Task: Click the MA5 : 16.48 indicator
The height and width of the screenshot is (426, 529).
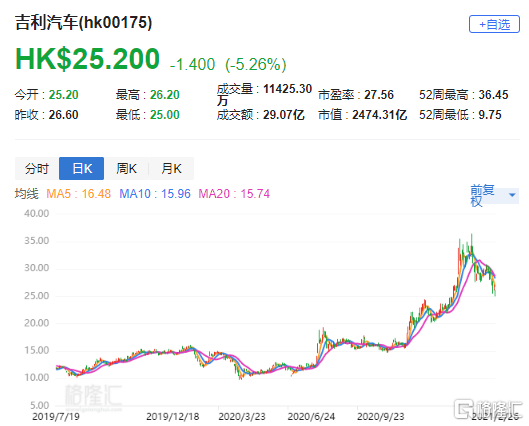Action: coord(78,194)
